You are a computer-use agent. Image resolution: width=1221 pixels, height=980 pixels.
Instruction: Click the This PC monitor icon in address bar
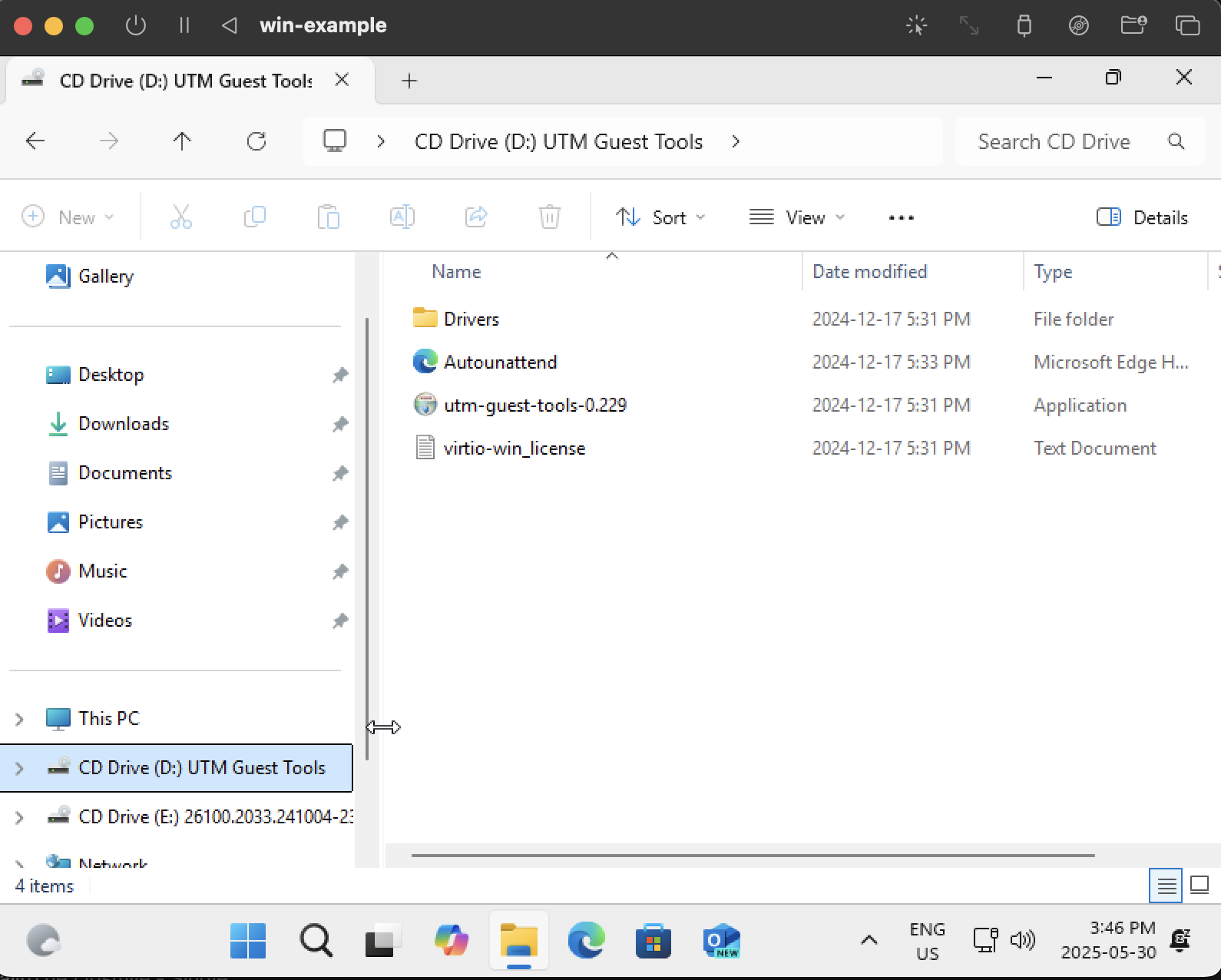coord(335,141)
